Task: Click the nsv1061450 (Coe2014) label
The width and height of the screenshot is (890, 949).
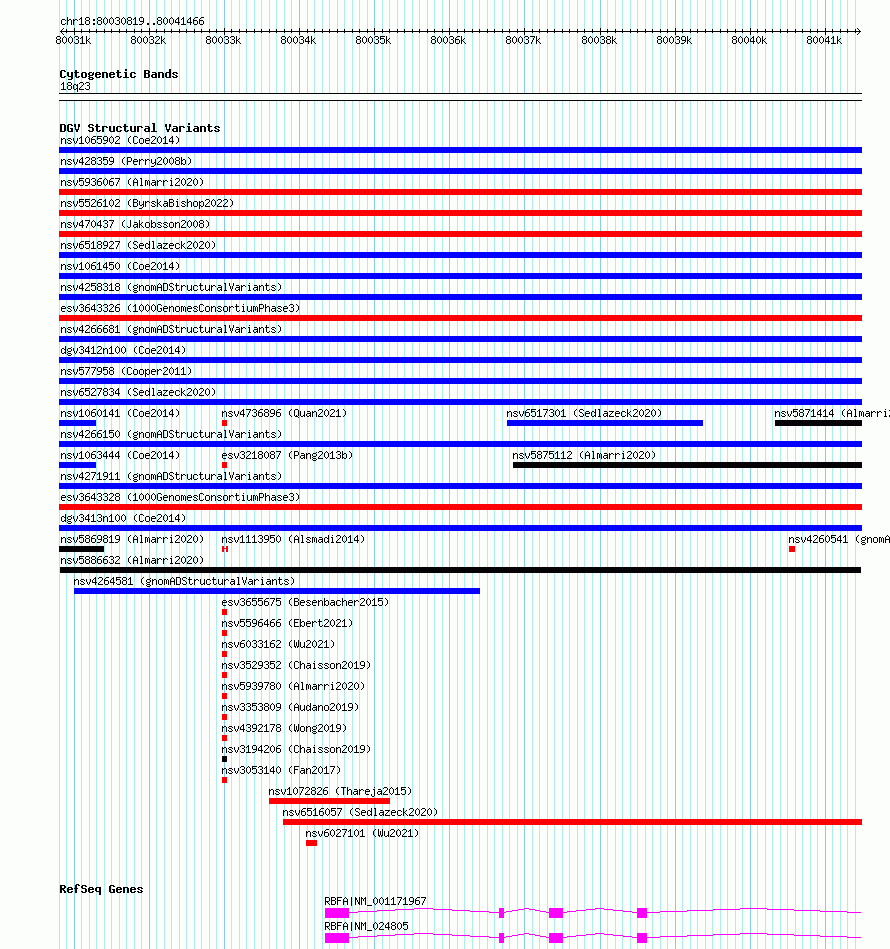Action: (x=120, y=266)
